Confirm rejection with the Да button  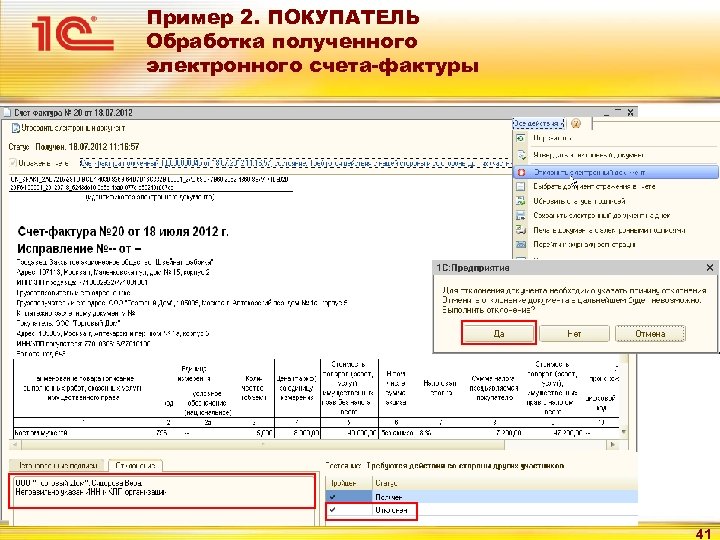tap(499, 333)
